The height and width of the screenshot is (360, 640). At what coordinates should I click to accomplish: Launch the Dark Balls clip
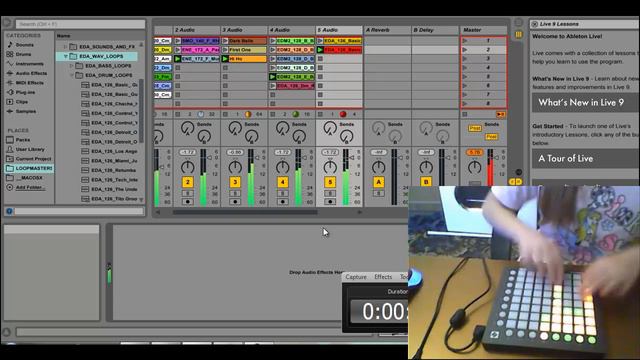(225, 41)
